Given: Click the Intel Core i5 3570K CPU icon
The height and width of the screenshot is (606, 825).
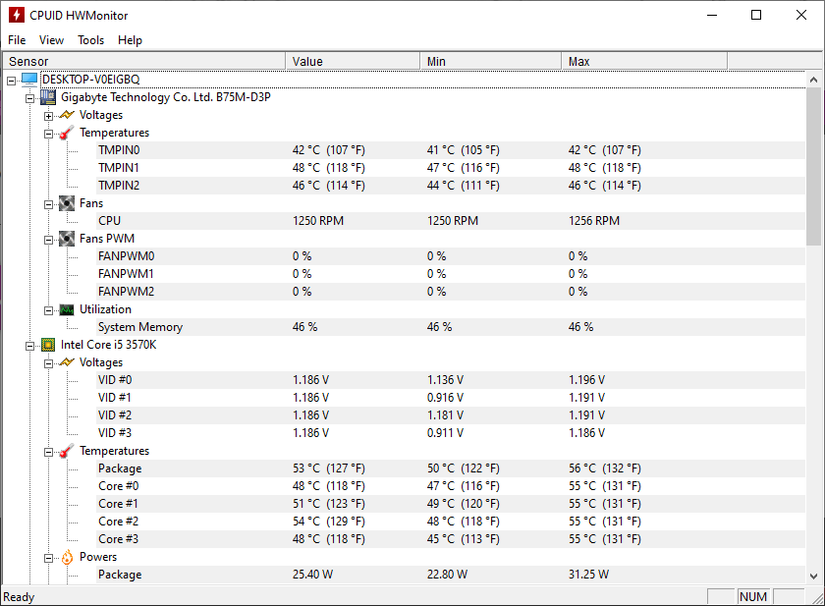Looking at the screenshot, I should point(48,344).
